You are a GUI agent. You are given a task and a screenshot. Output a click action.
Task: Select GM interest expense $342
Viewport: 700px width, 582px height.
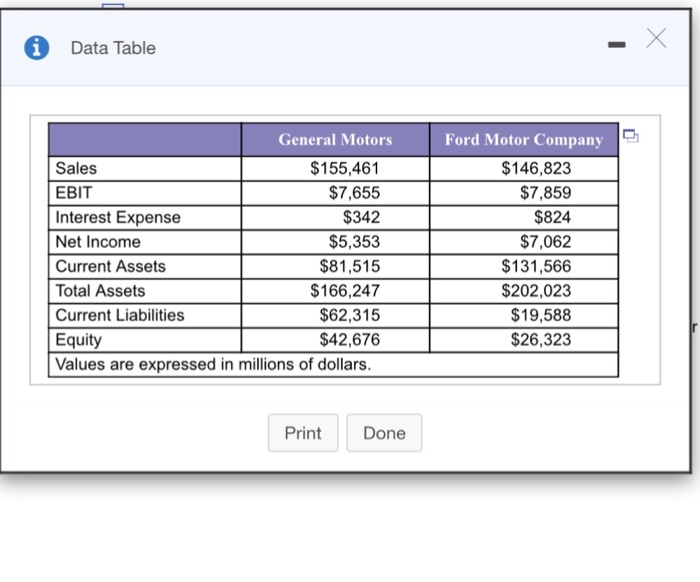(x=361, y=217)
